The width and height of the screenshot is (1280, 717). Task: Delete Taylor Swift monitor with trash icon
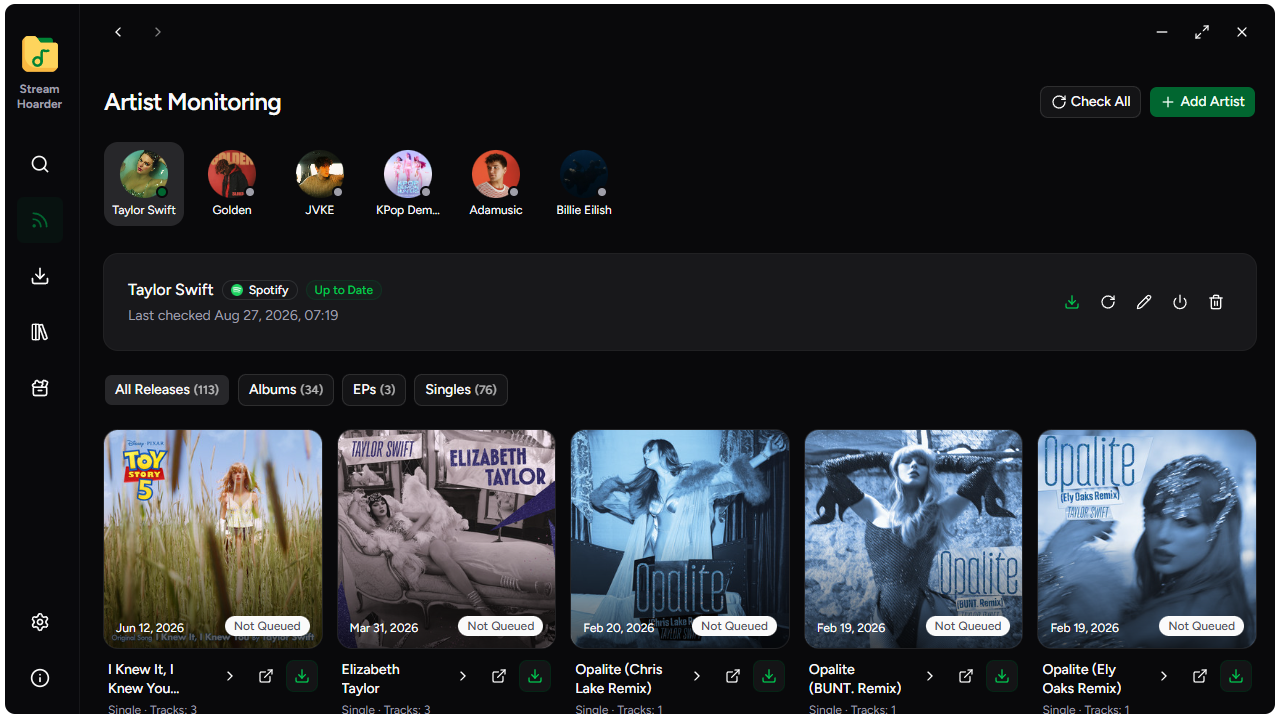[1216, 302]
